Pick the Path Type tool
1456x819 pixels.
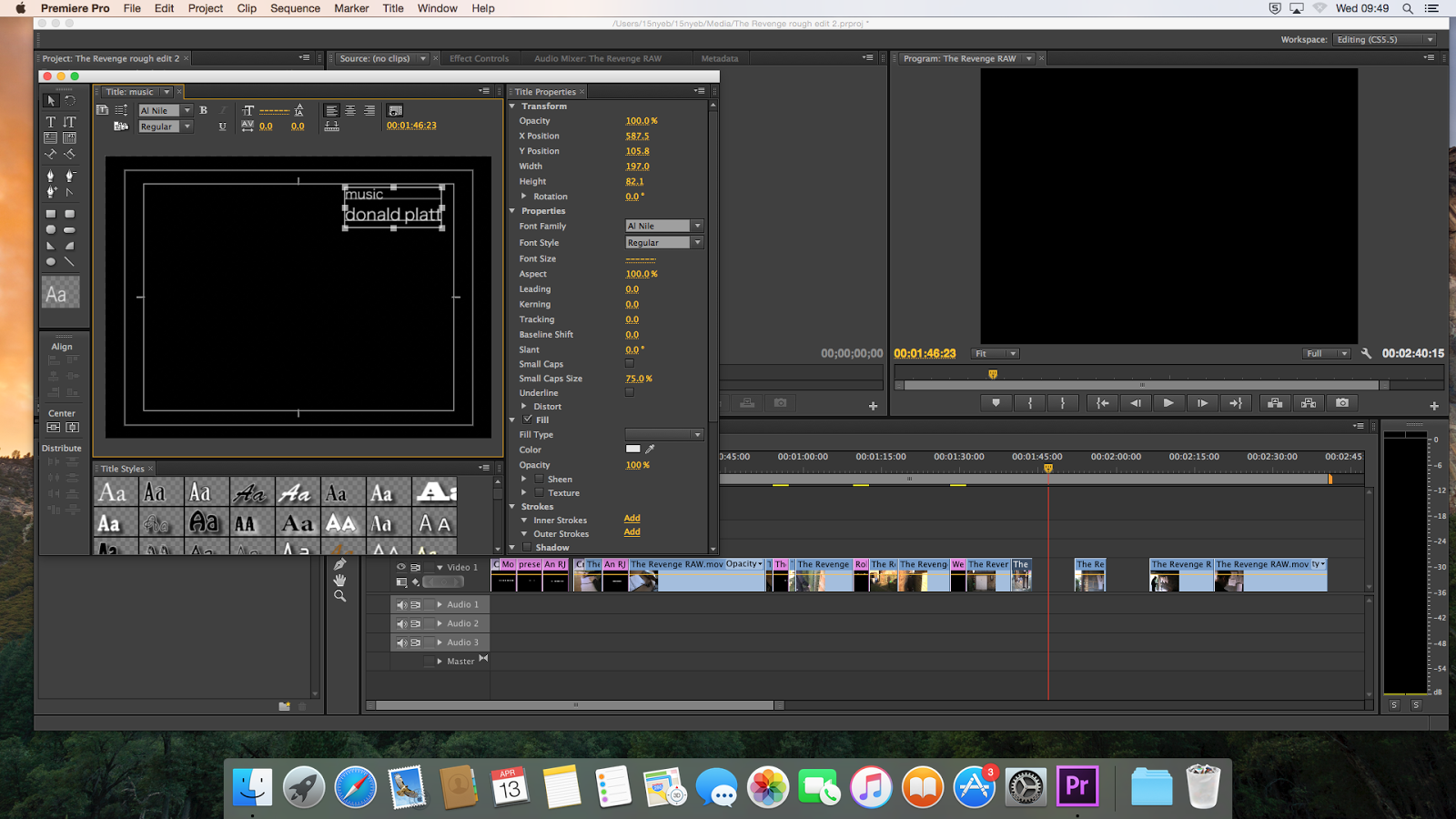click(50, 154)
